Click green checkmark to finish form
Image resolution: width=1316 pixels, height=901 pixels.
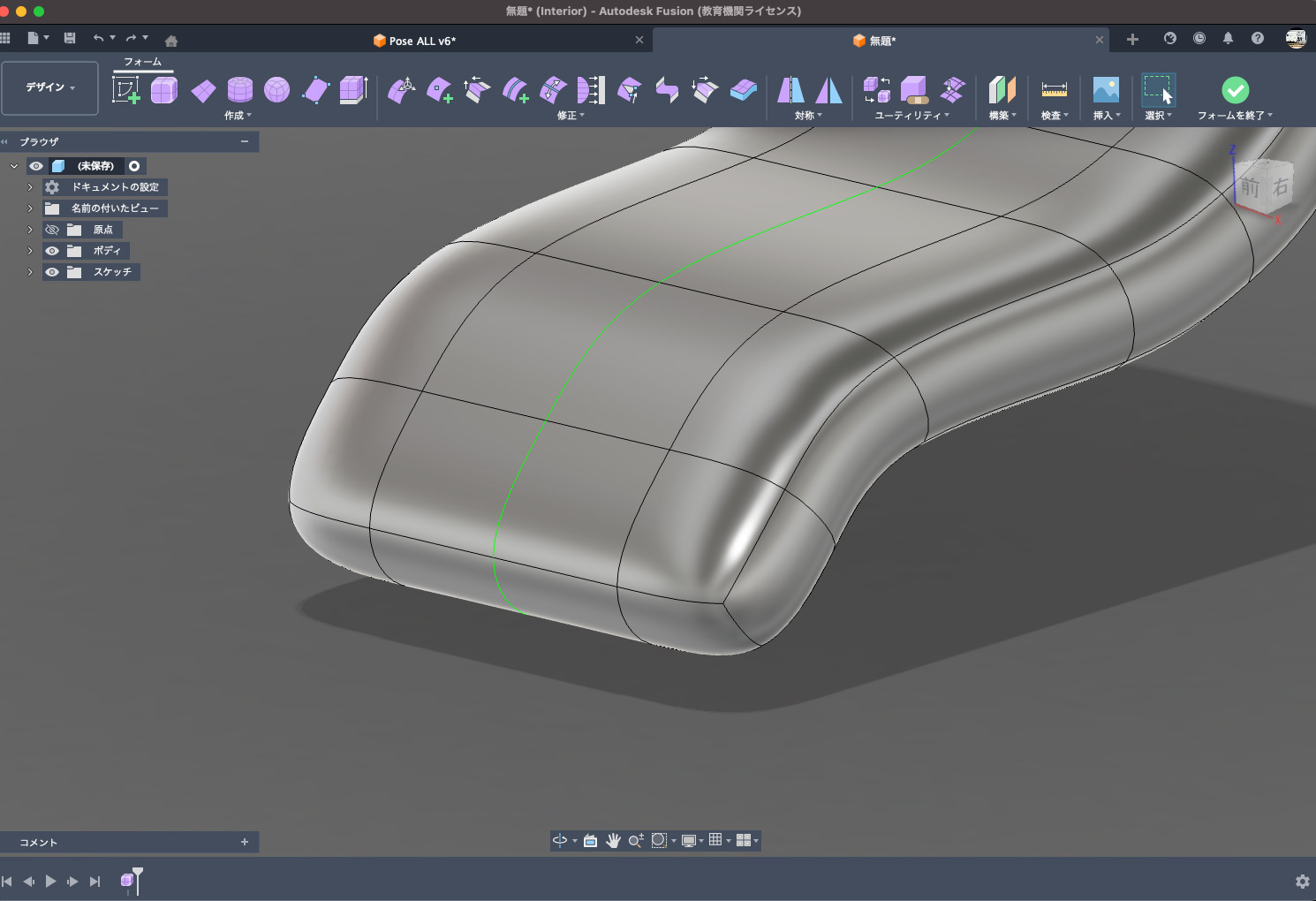(x=1235, y=89)
